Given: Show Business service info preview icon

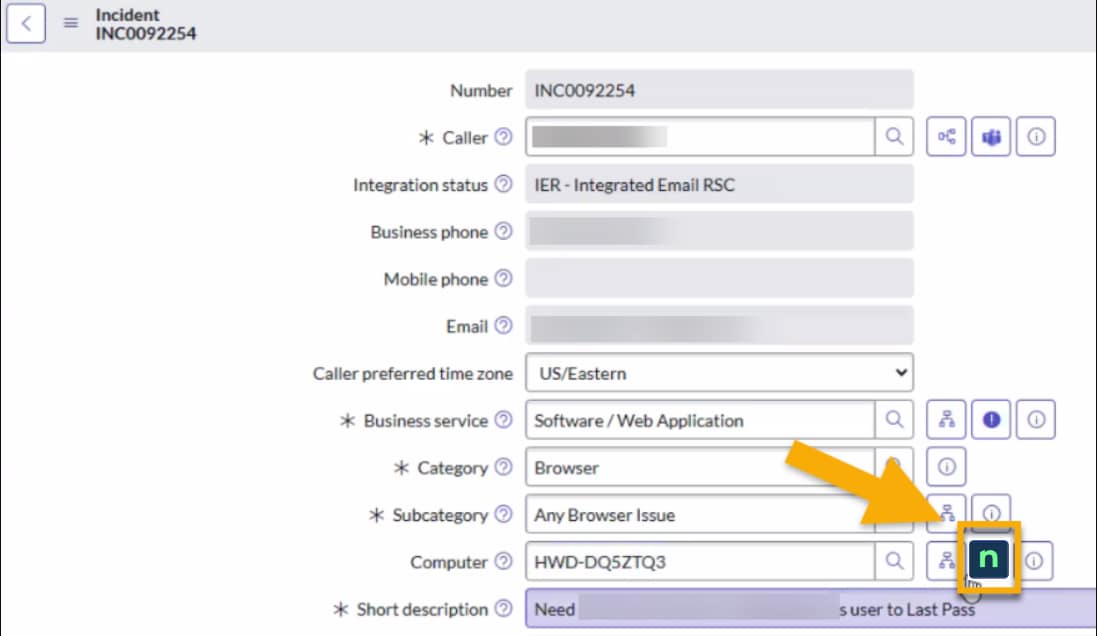Looking at the screenshot, I should coord(1036,421).
